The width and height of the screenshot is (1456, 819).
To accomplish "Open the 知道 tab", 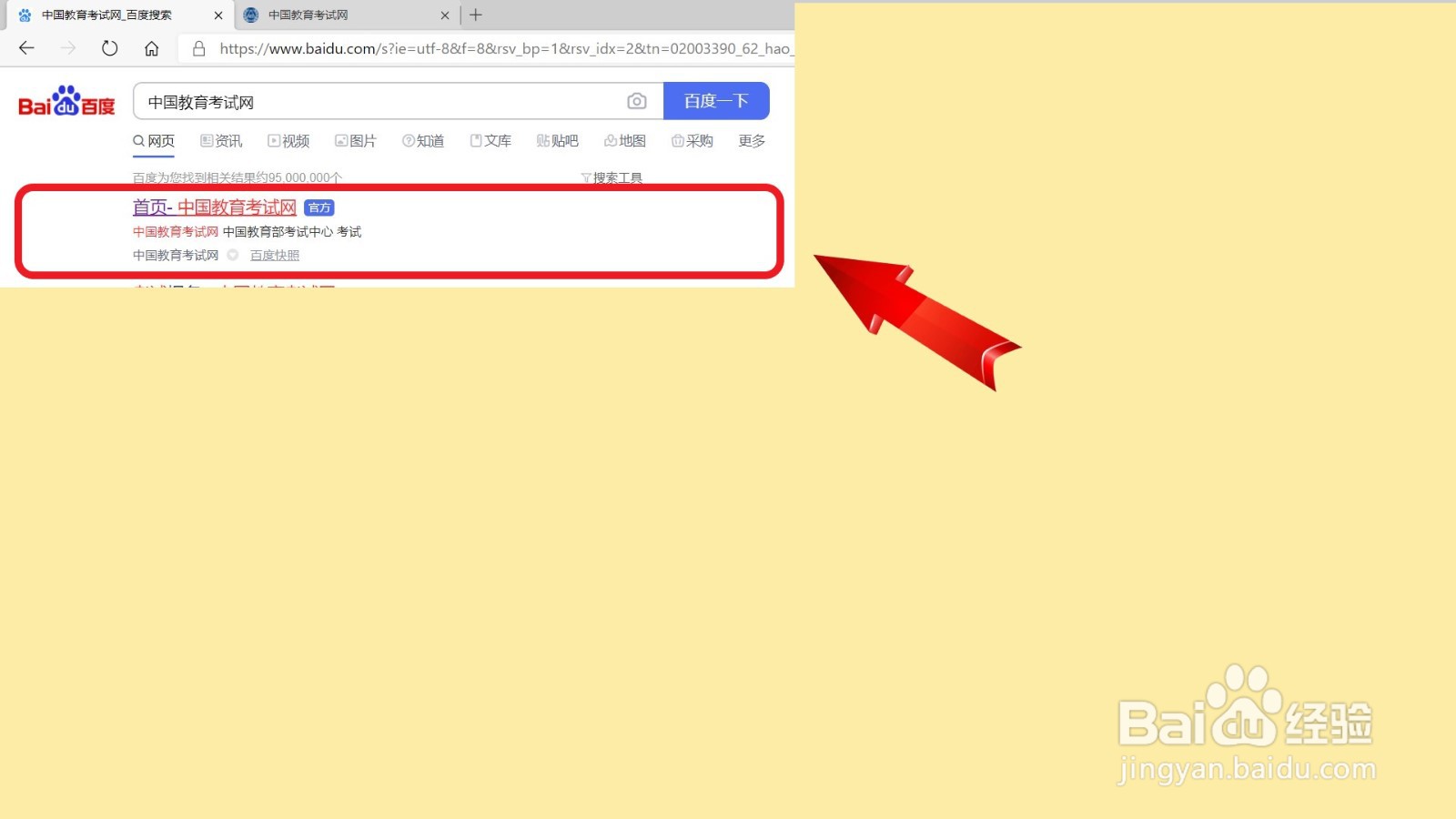I will [x=423, y=141].
